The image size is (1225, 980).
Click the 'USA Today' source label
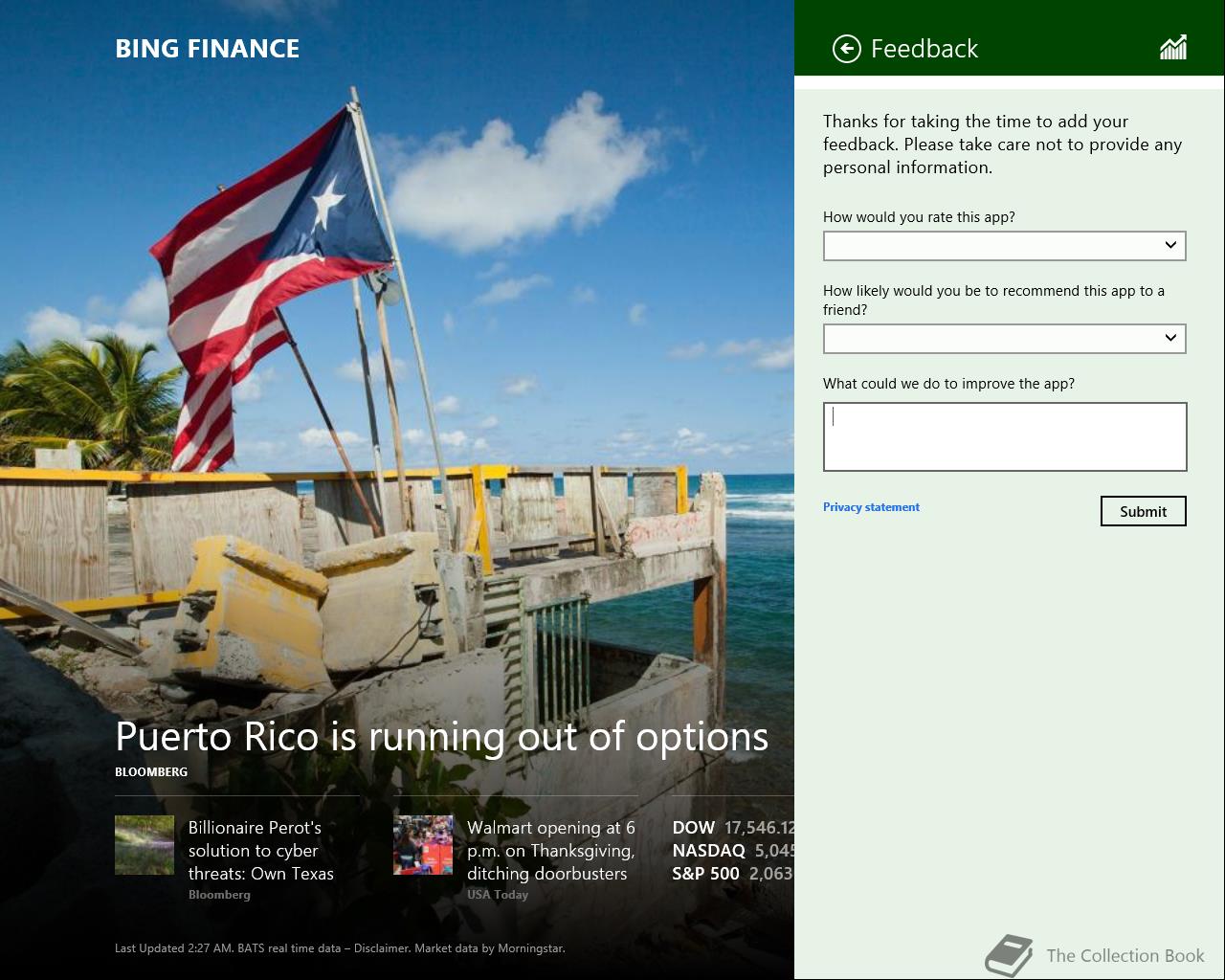[498, 895]
